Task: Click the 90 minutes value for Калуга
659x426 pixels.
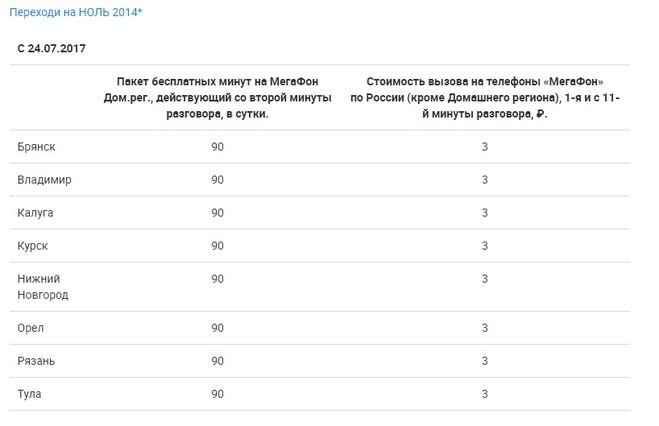Action: pos(217,213)
